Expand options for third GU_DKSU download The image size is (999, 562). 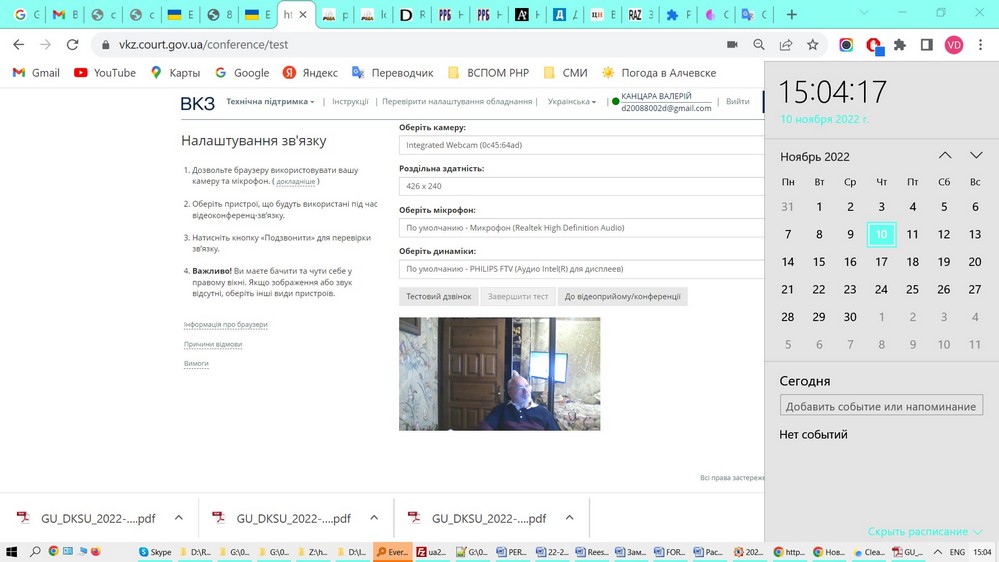(570, 518)
